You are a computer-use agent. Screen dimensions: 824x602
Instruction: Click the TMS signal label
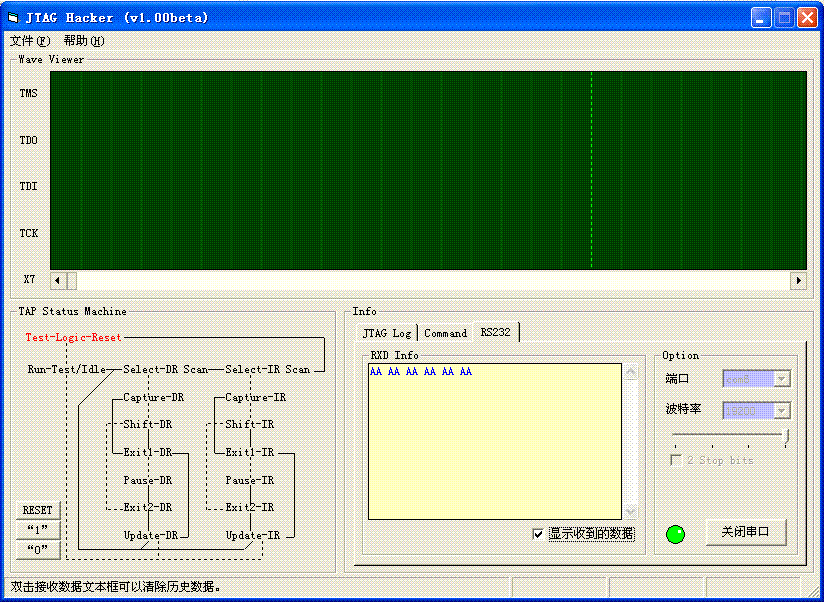pos(28,94)
